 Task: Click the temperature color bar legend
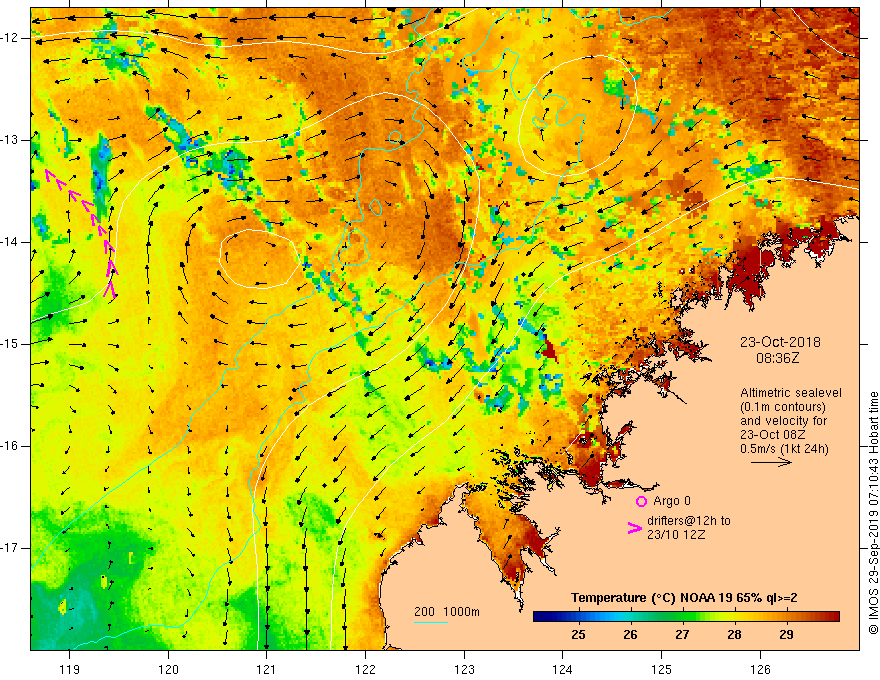[x=686, y=617]
